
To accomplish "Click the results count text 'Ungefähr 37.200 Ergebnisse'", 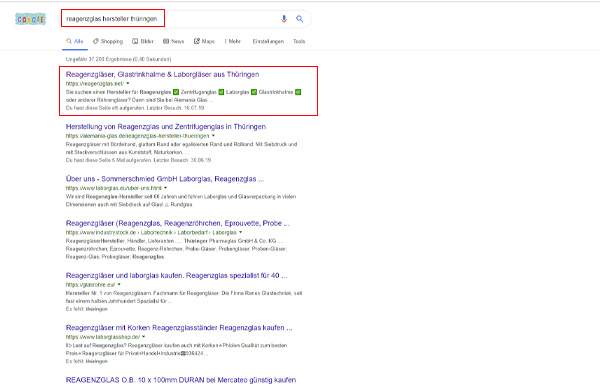I will pos(118,59).
